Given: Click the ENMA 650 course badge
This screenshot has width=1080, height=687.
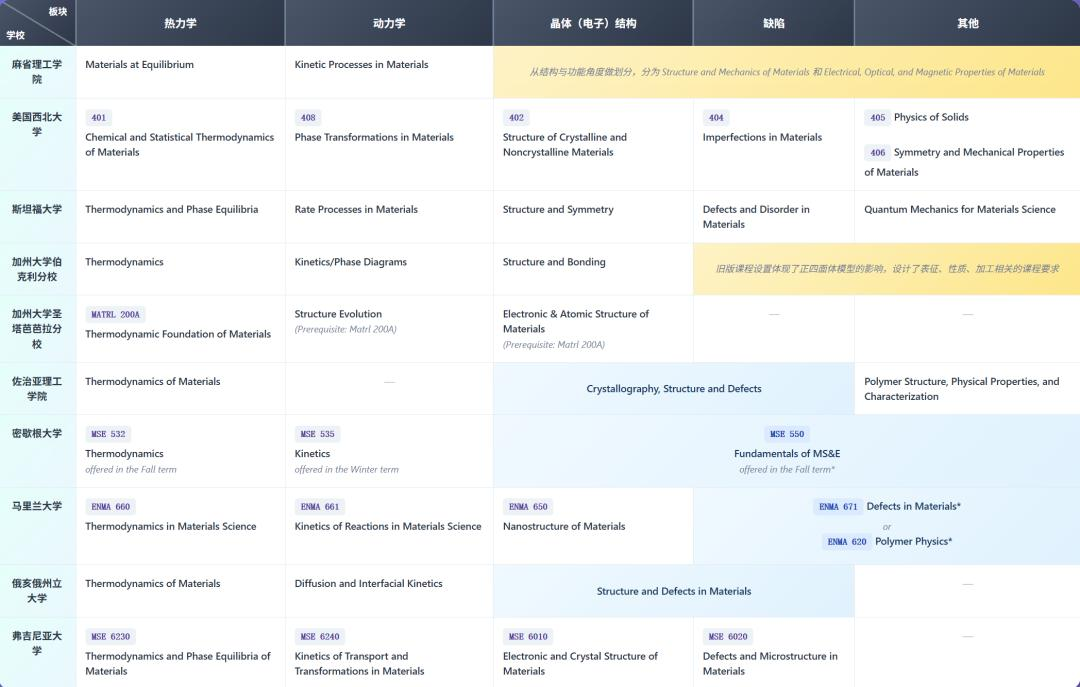Looking at the screenshot, I should coord(527,507).
